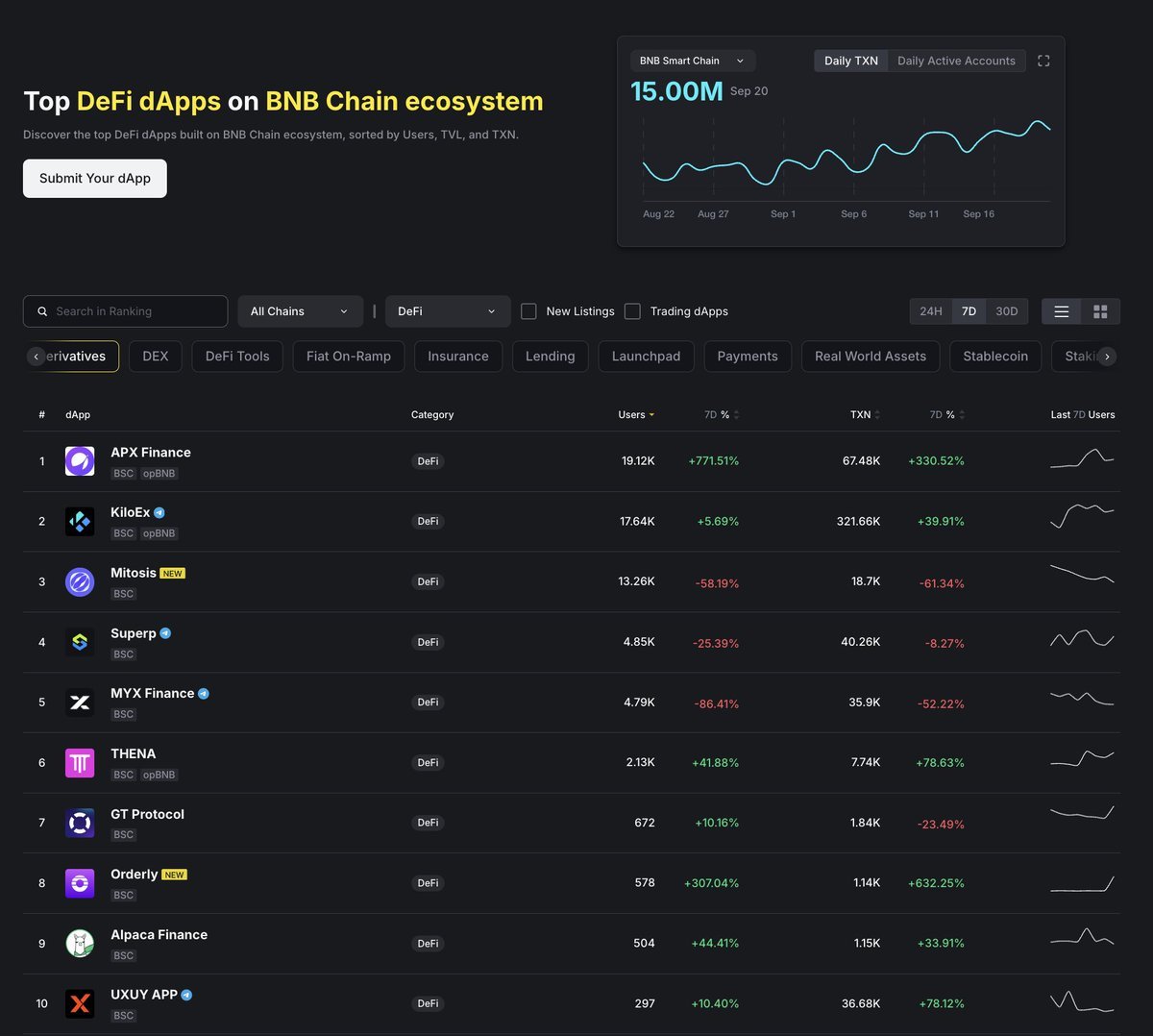The width and height of the screenshot is (1153, 1036).
Task: Click Submit Your dApp button
Action: (95, 179)
